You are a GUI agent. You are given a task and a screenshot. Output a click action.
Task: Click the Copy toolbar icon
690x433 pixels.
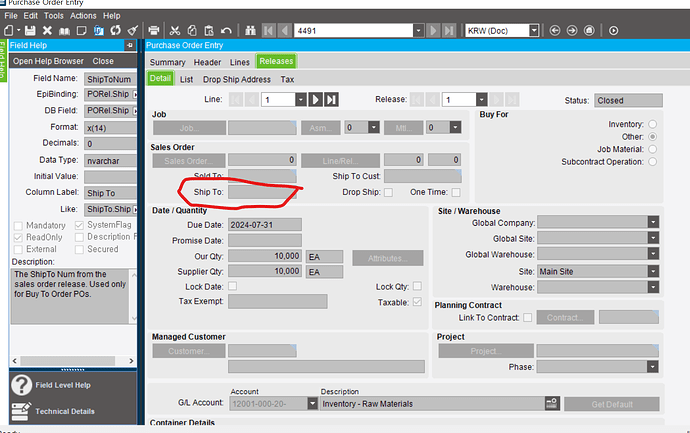click(192, 30)
